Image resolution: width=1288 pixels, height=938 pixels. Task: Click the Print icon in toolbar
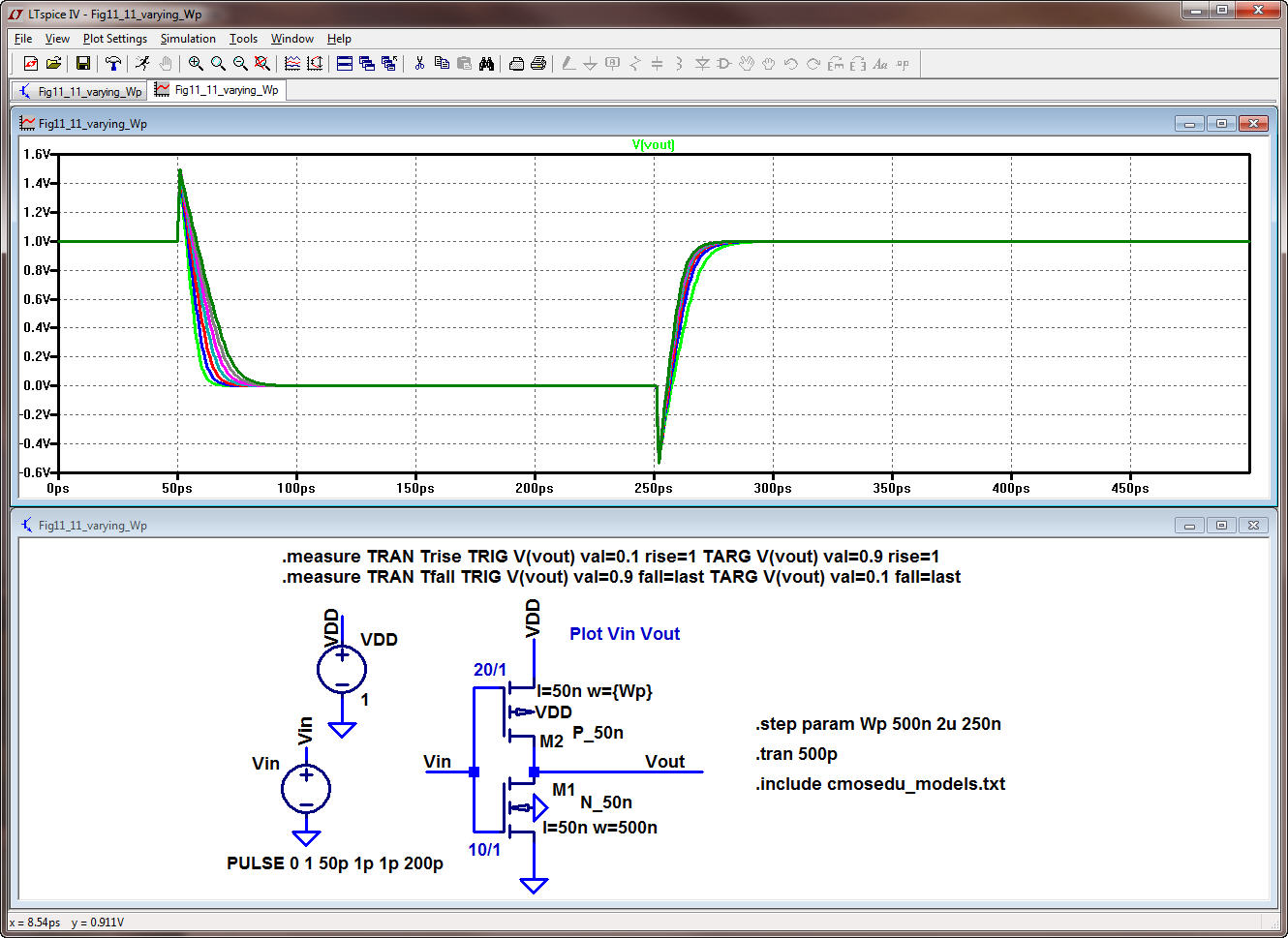pyautogui.click(x=538, y=63)
